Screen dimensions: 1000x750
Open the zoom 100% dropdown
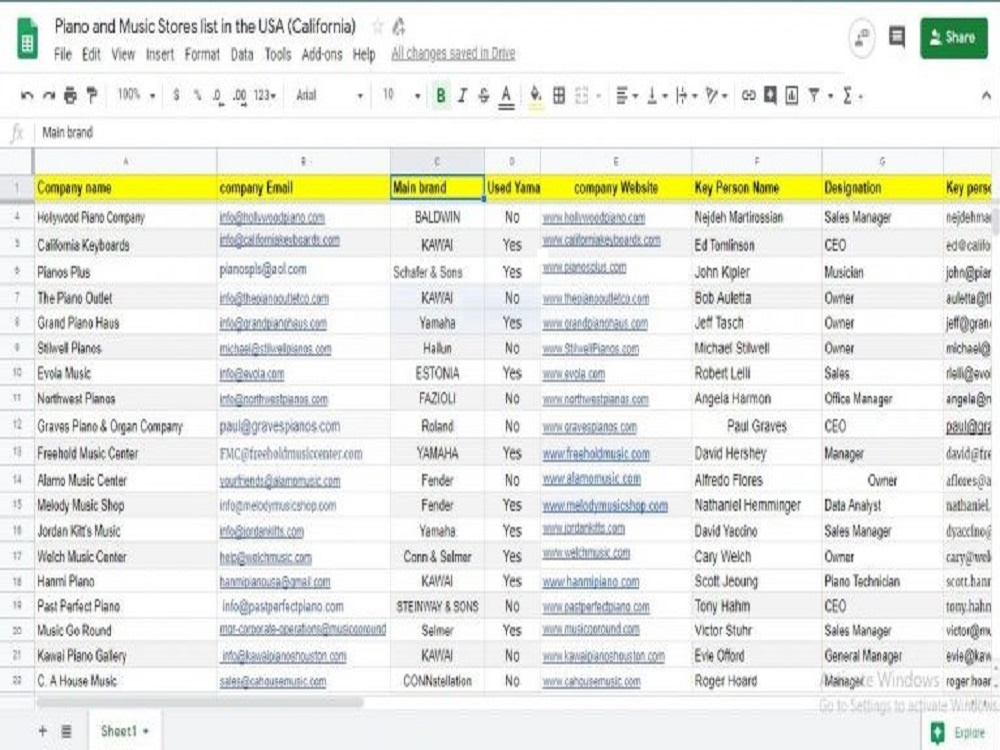click(136, 95)
